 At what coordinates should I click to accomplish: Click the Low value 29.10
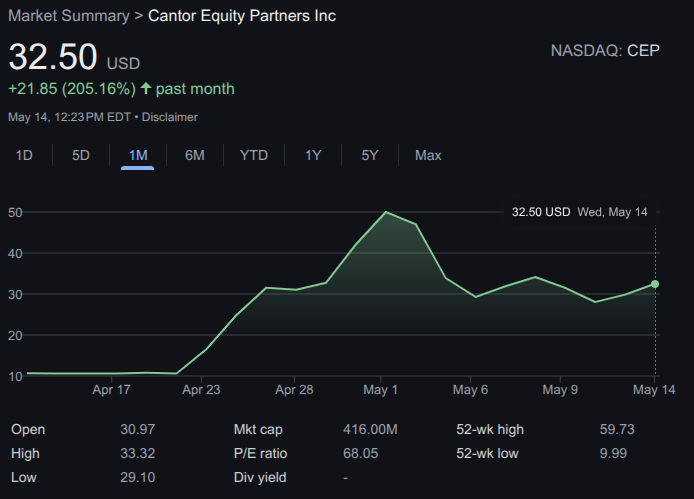pyautogui.click(x=138, y=477)
